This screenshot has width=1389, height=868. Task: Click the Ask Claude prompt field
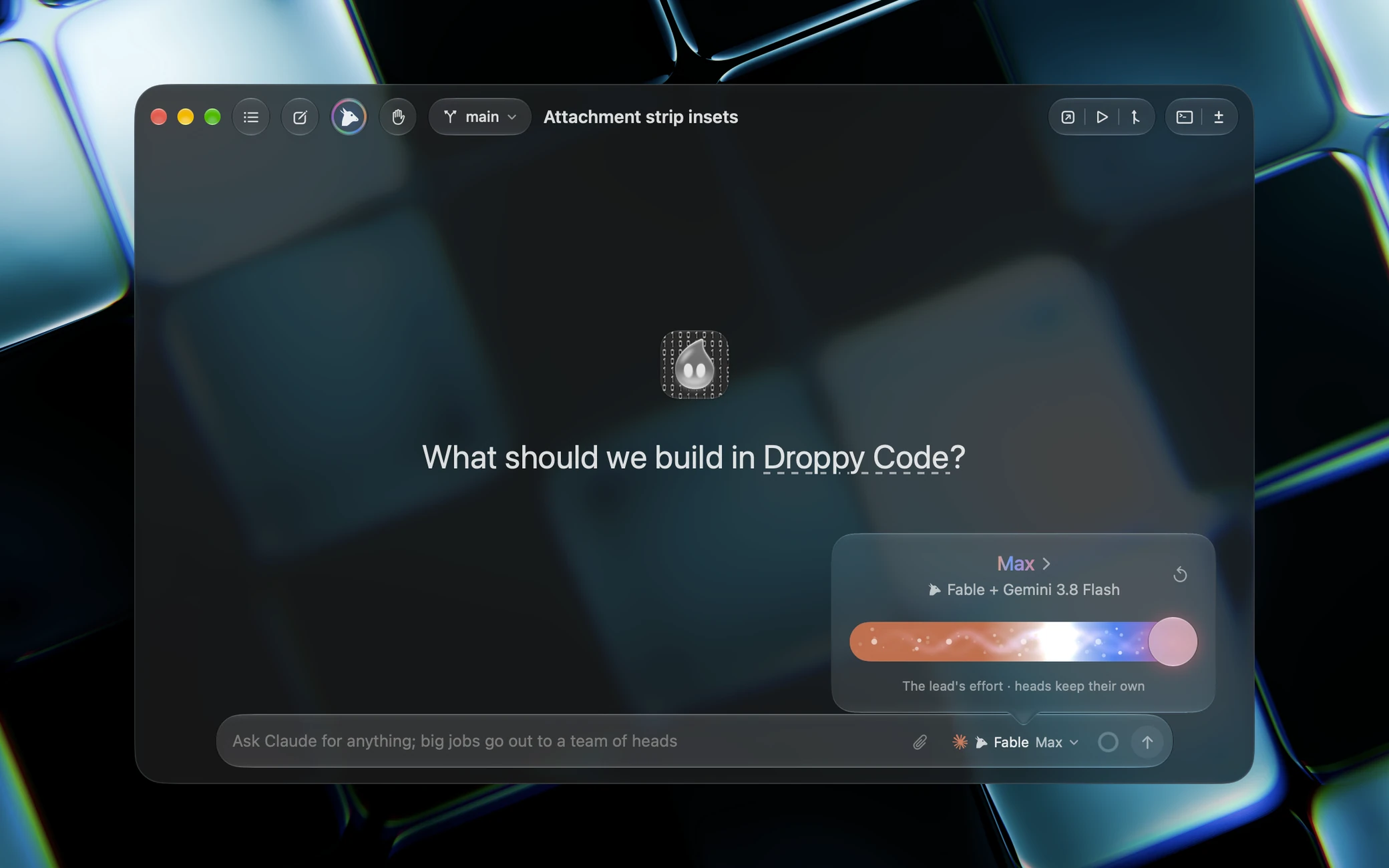(x=564, y=741)
